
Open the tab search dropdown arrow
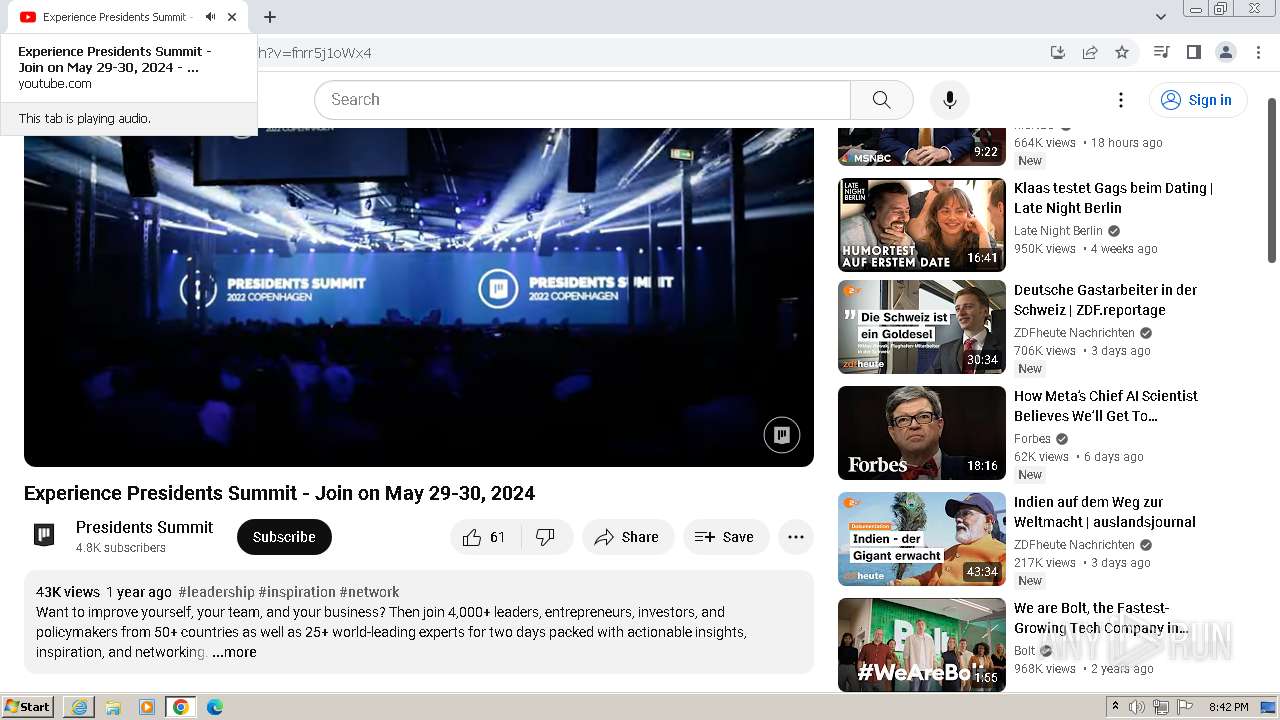pos(1160,17)
